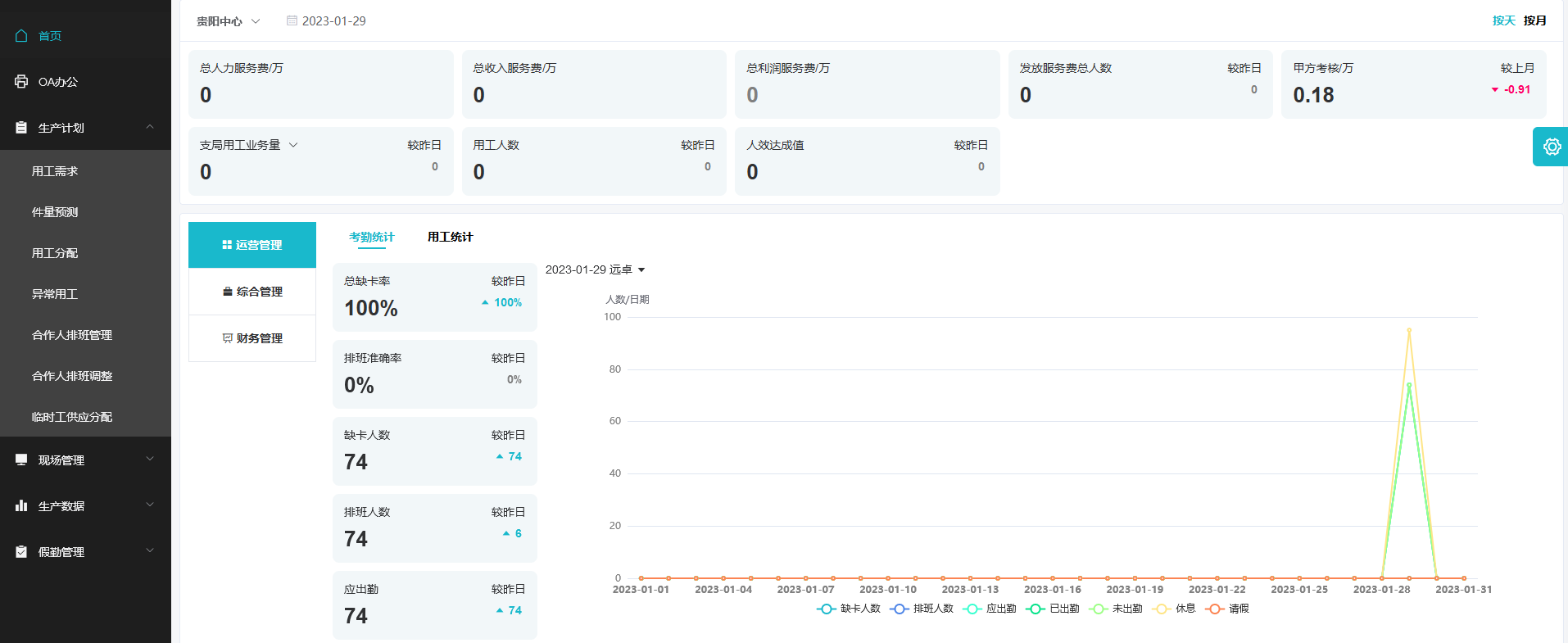Click the 2023-01-01 data point on chart

click(x=641, y=578)
